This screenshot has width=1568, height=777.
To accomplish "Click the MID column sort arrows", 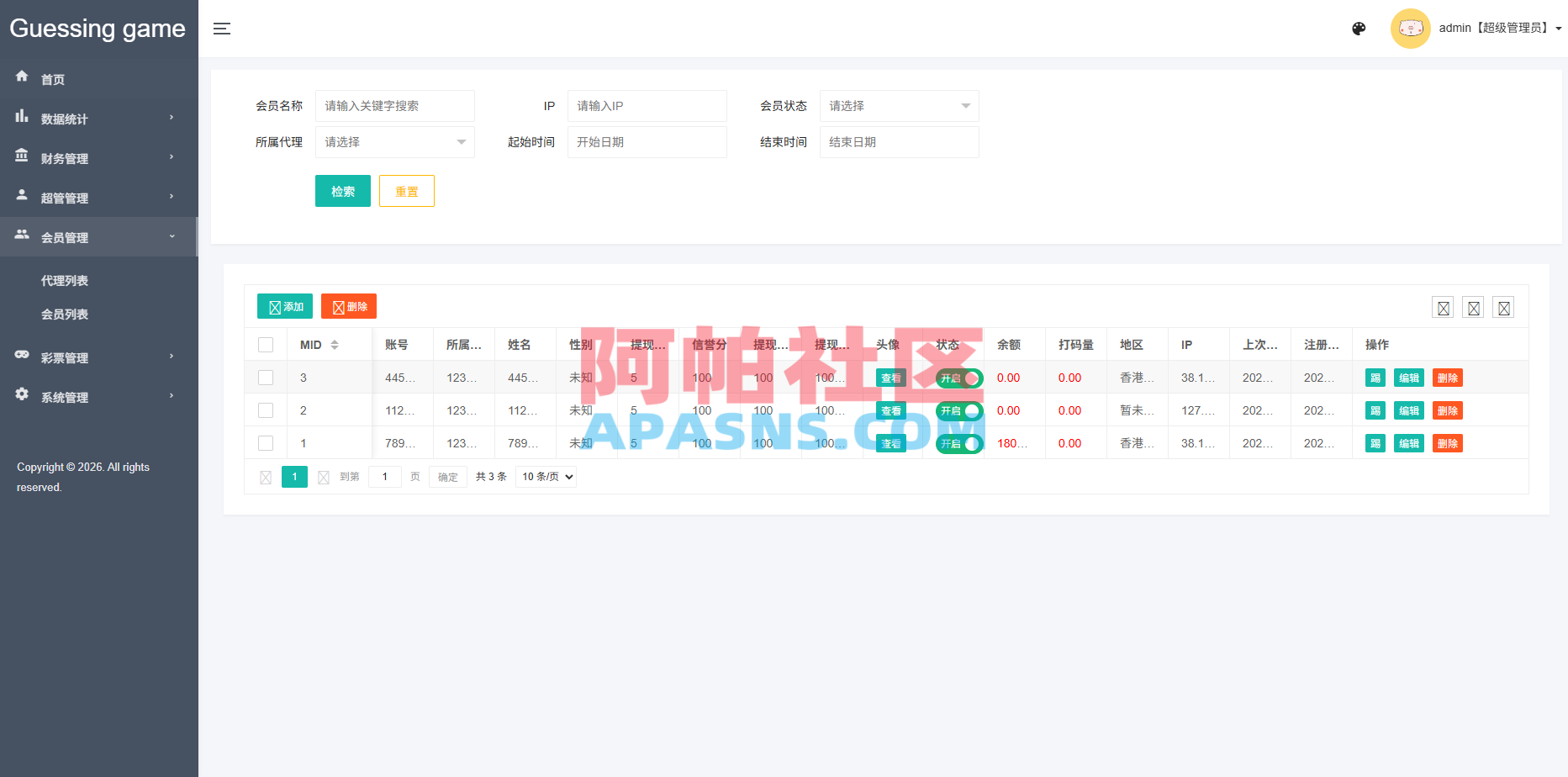I will (x=335, y=345).
